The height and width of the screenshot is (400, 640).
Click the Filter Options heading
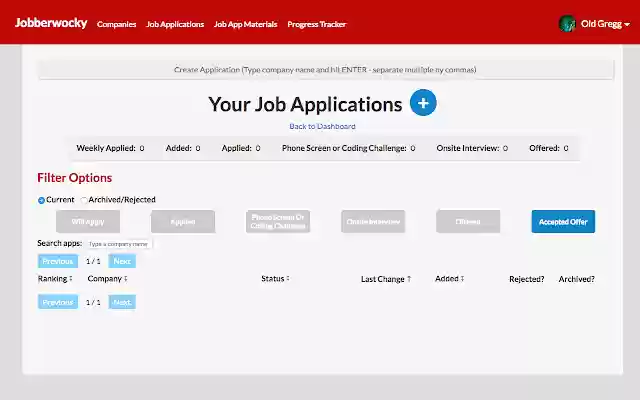[75, 178]
